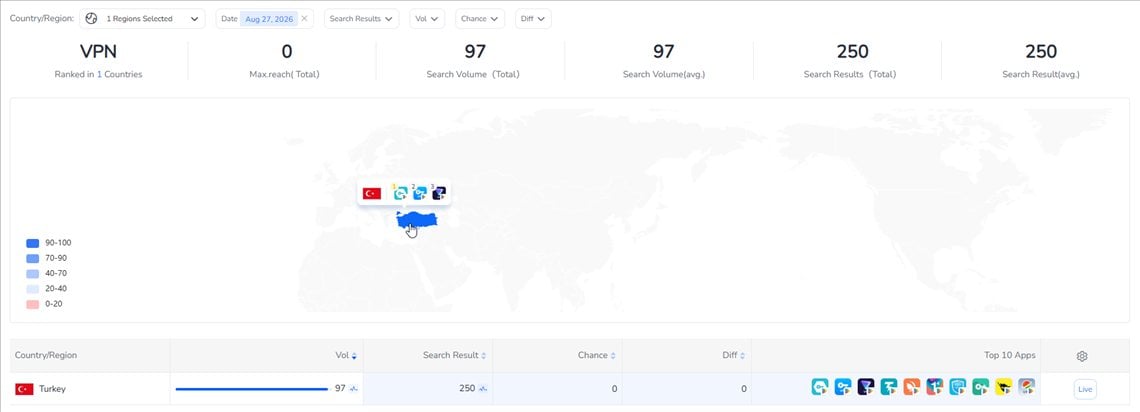Click the 90-100 legend color swatch
1140x412 pixels.
click(33, 243)
